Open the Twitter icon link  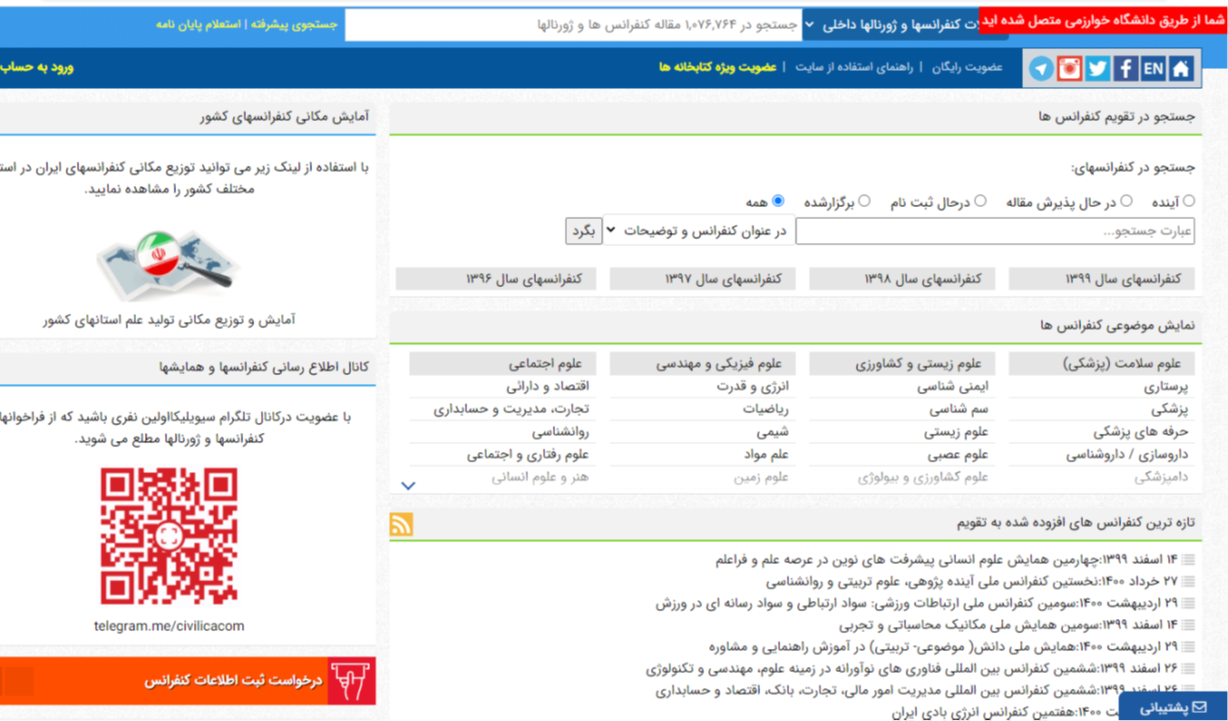[1097, 68]
